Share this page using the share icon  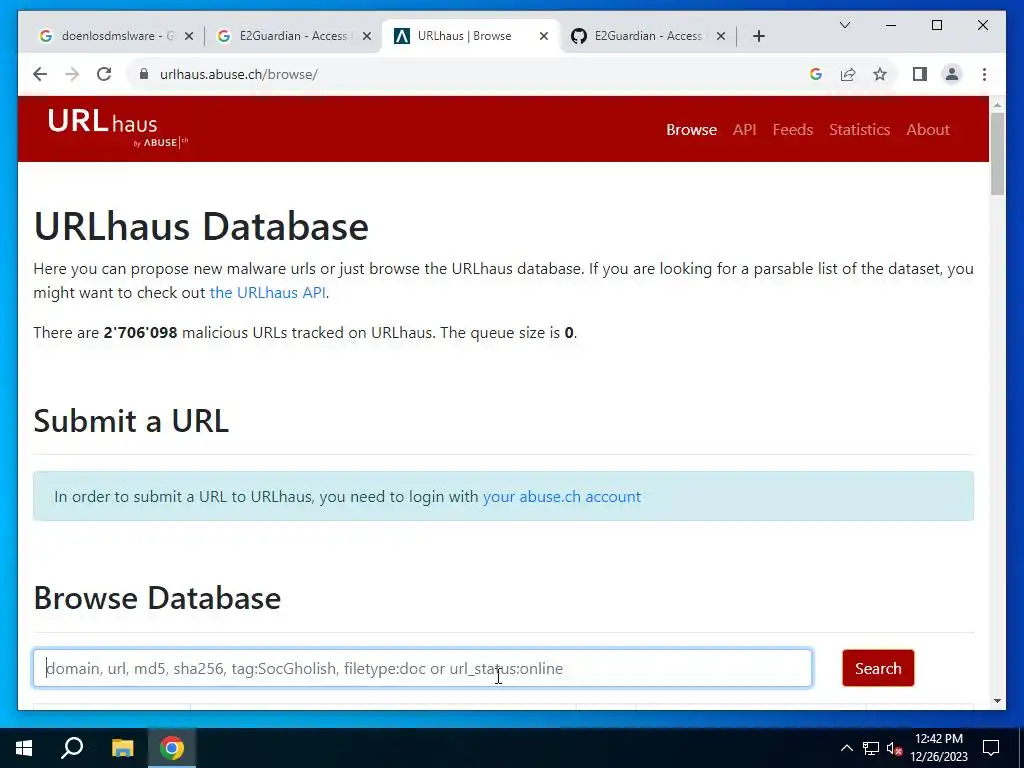tap(848, 74)
